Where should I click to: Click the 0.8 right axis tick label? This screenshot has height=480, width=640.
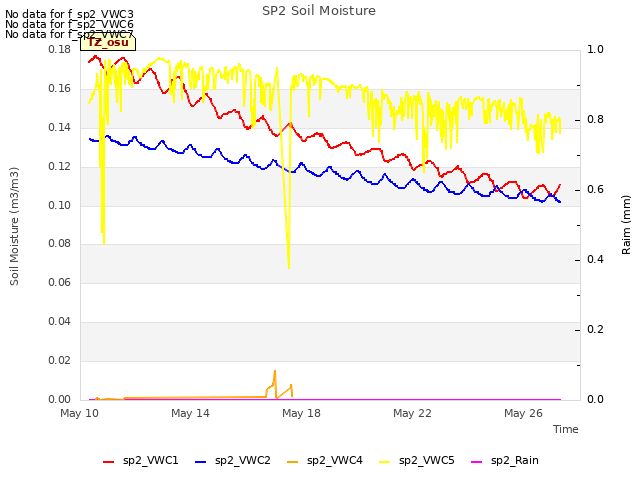[595, 120]
